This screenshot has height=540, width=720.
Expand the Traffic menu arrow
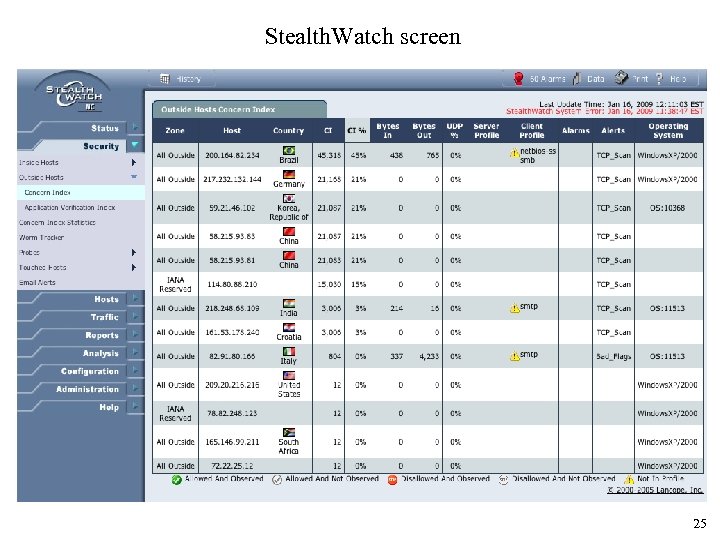coord(135,316)
